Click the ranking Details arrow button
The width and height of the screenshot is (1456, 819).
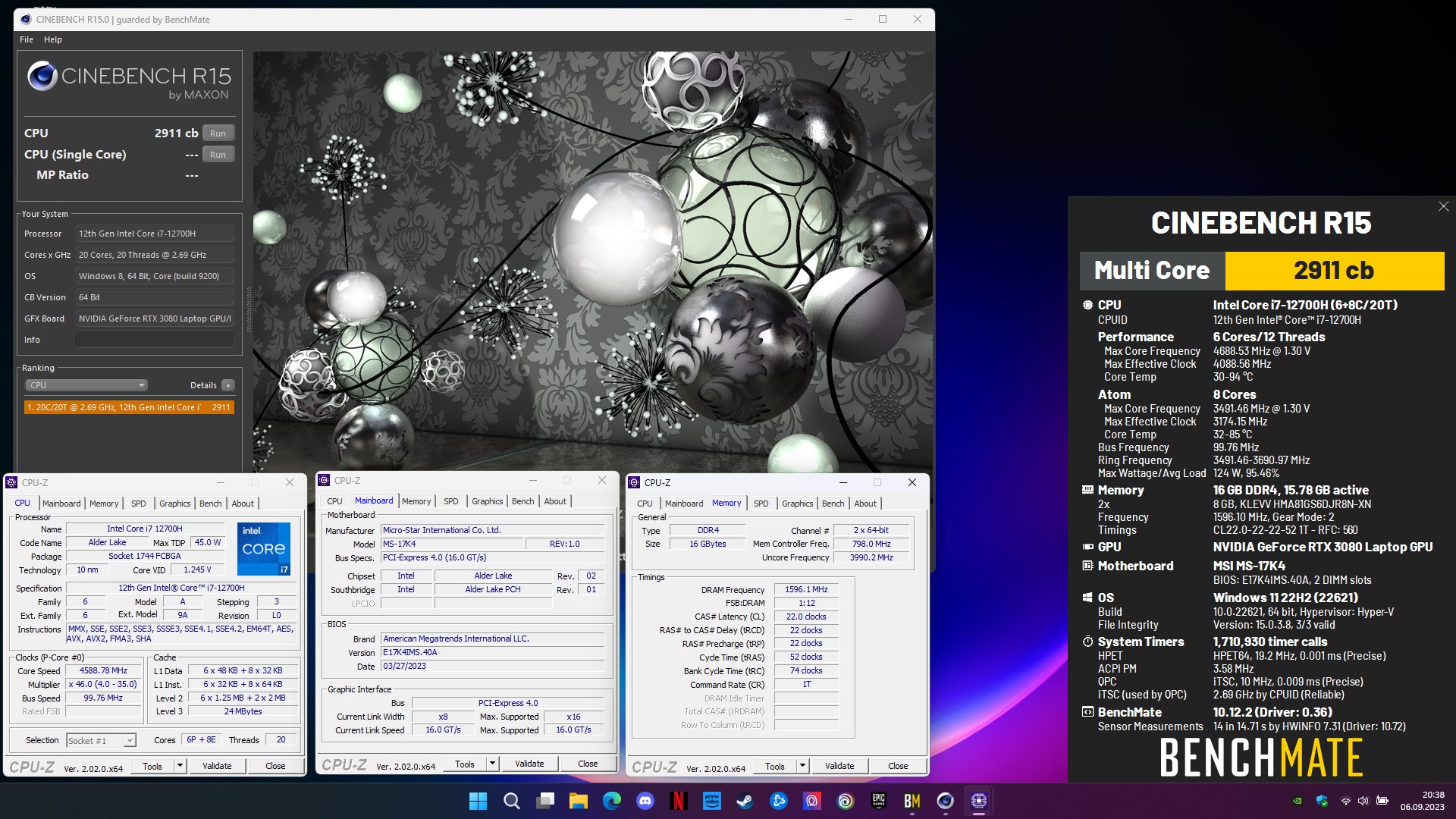(x=228, y=385)
